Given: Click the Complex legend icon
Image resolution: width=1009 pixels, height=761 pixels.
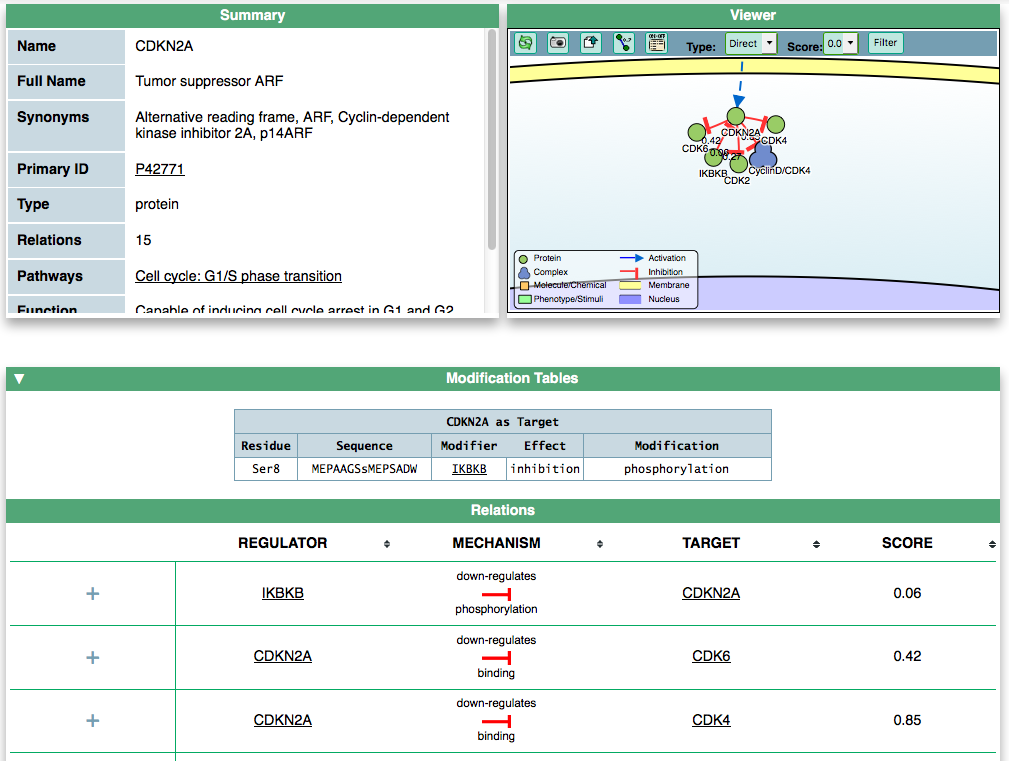Looking at the screenshot, I should 524,273.
